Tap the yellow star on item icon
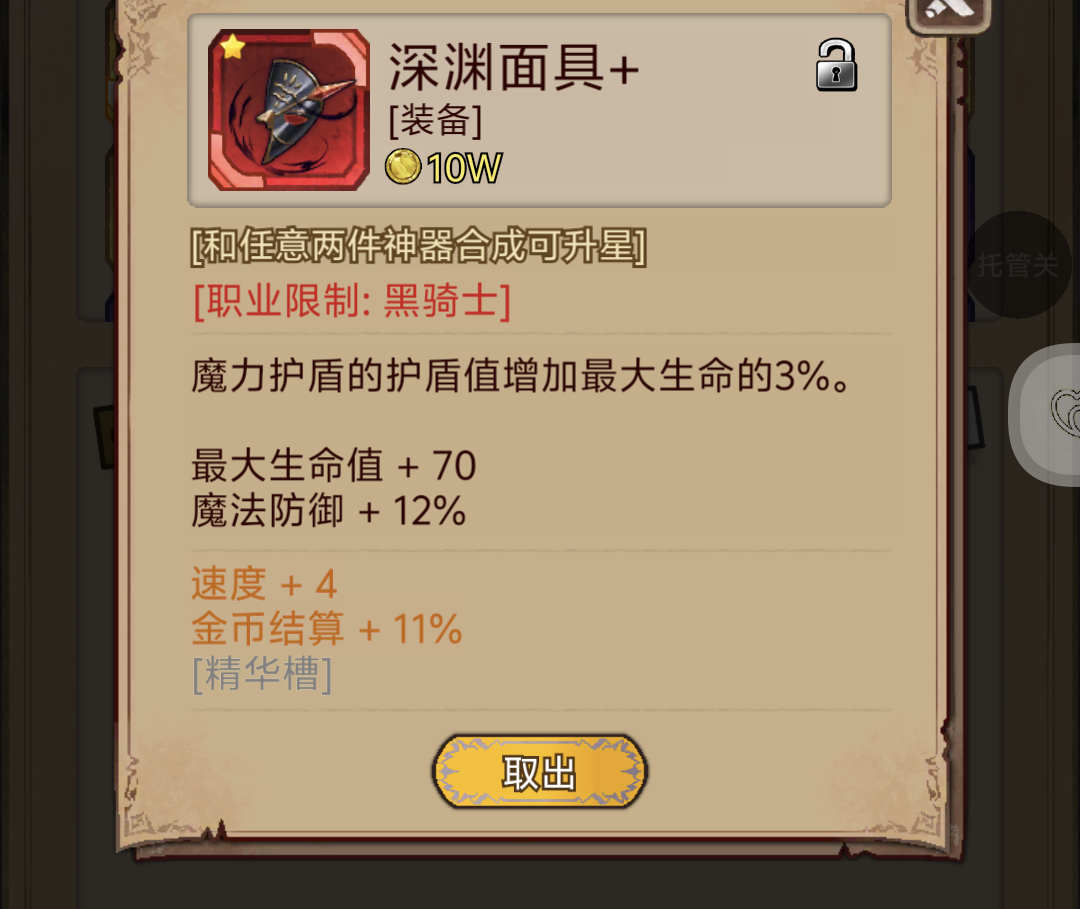This screenshot has width=1080, height=909. [x=233, y=47]
